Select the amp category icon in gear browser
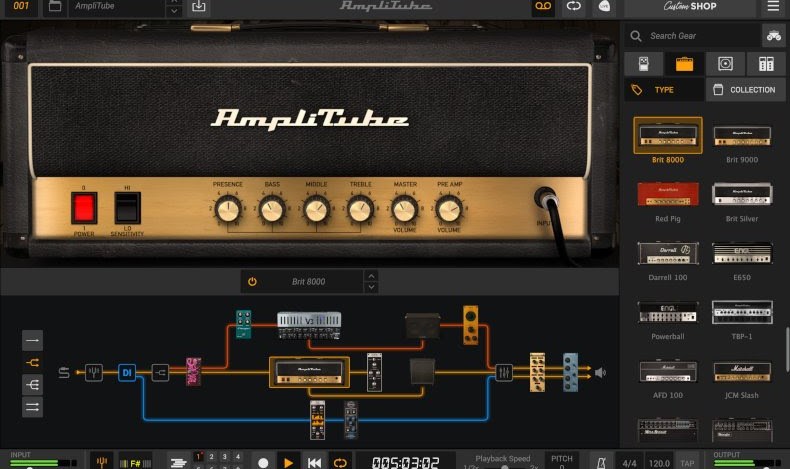Image resolution: width=790 pixels, height=469 pixels. [684, 64]
